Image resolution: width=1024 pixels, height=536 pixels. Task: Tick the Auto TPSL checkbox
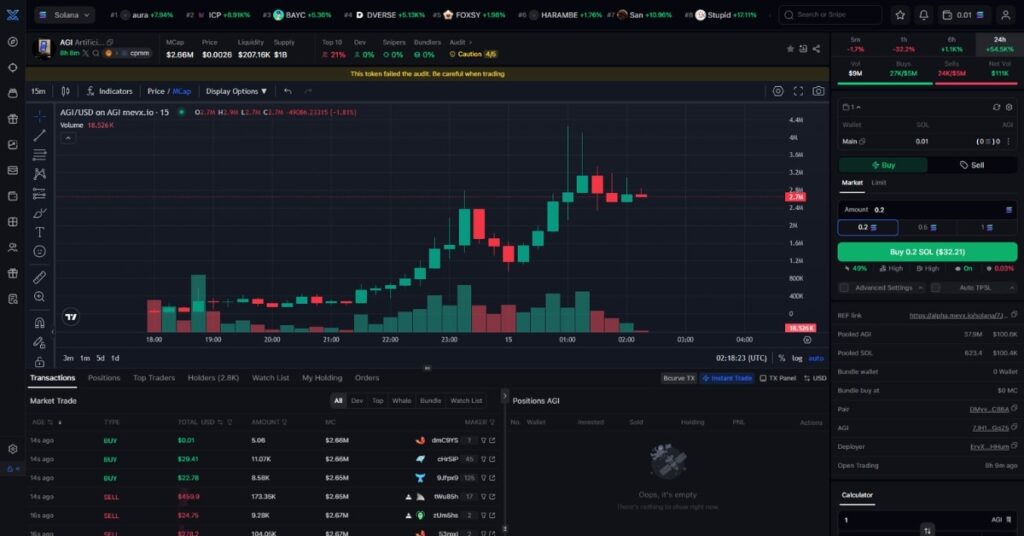click(935, 288)
